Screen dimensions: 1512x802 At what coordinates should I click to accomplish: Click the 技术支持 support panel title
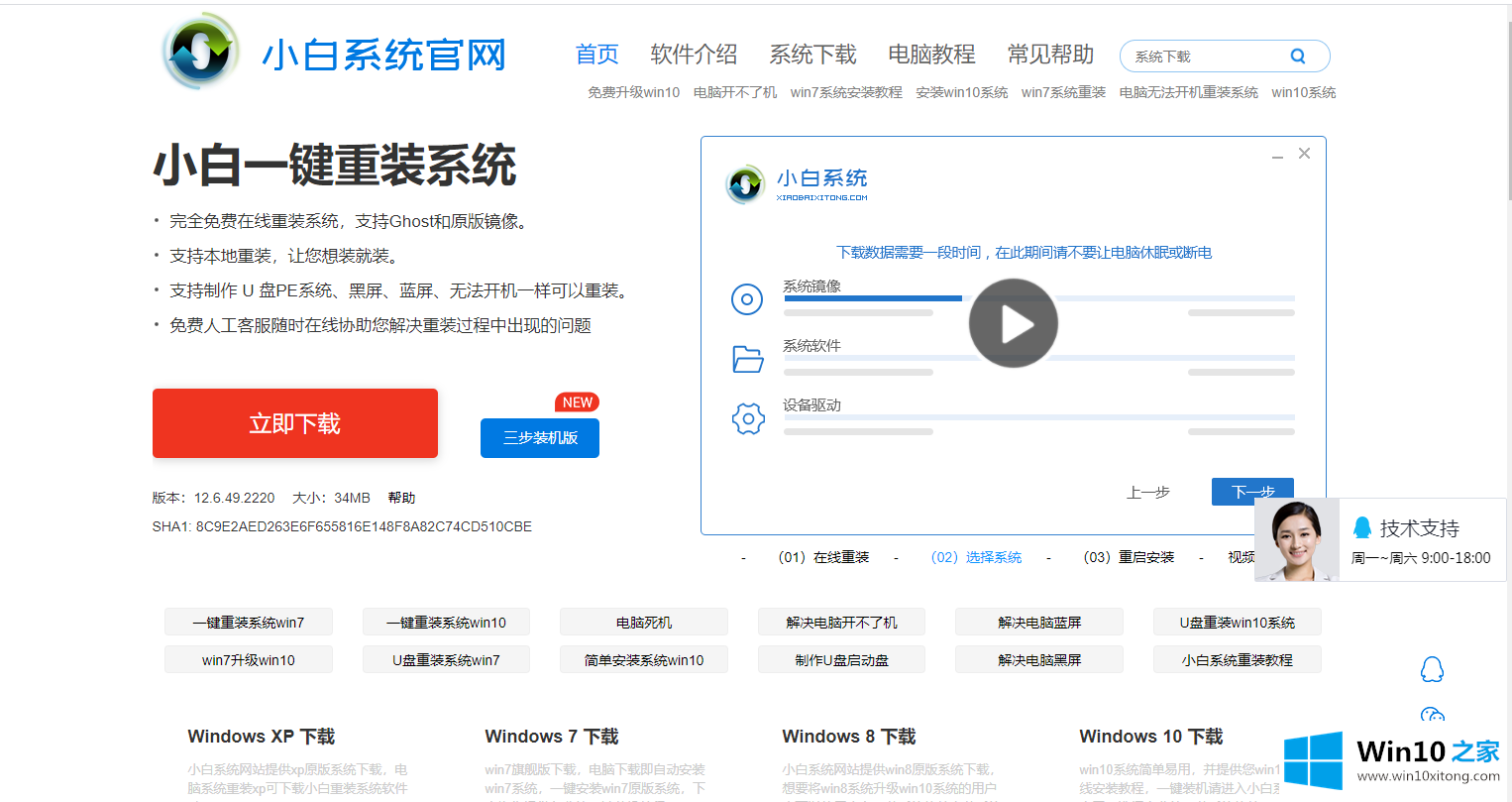[x=1420, y=528]
